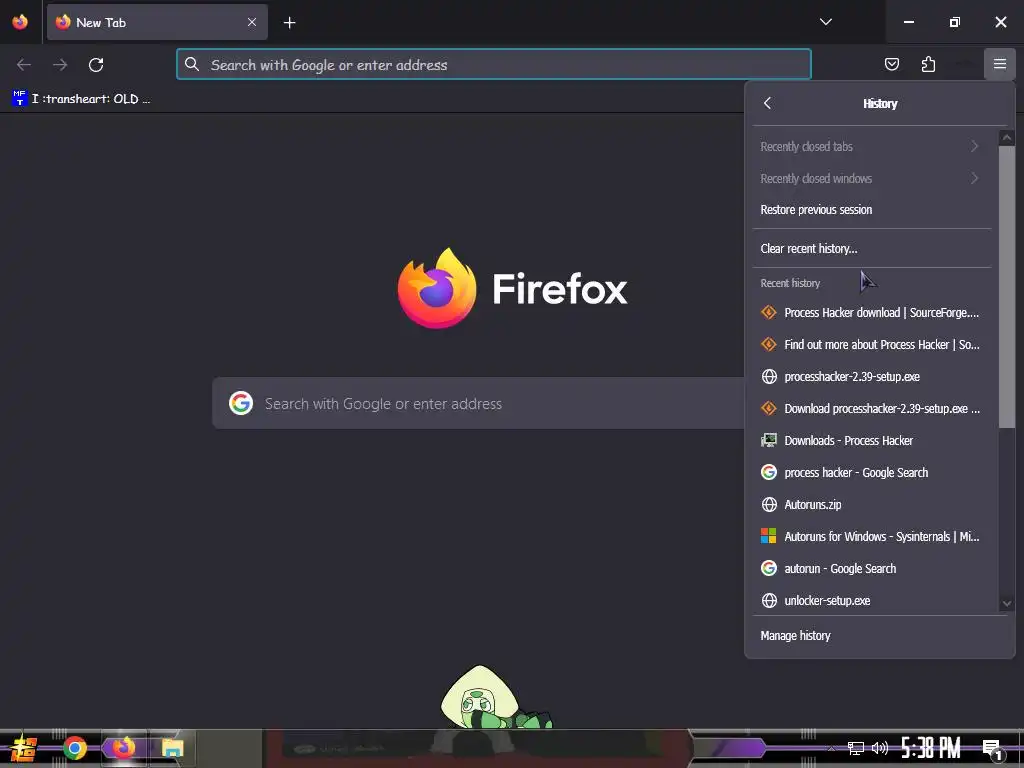Viewport: 1024px width, 768px height.
Task: Select Restore previous session
Action: [871, 210]
